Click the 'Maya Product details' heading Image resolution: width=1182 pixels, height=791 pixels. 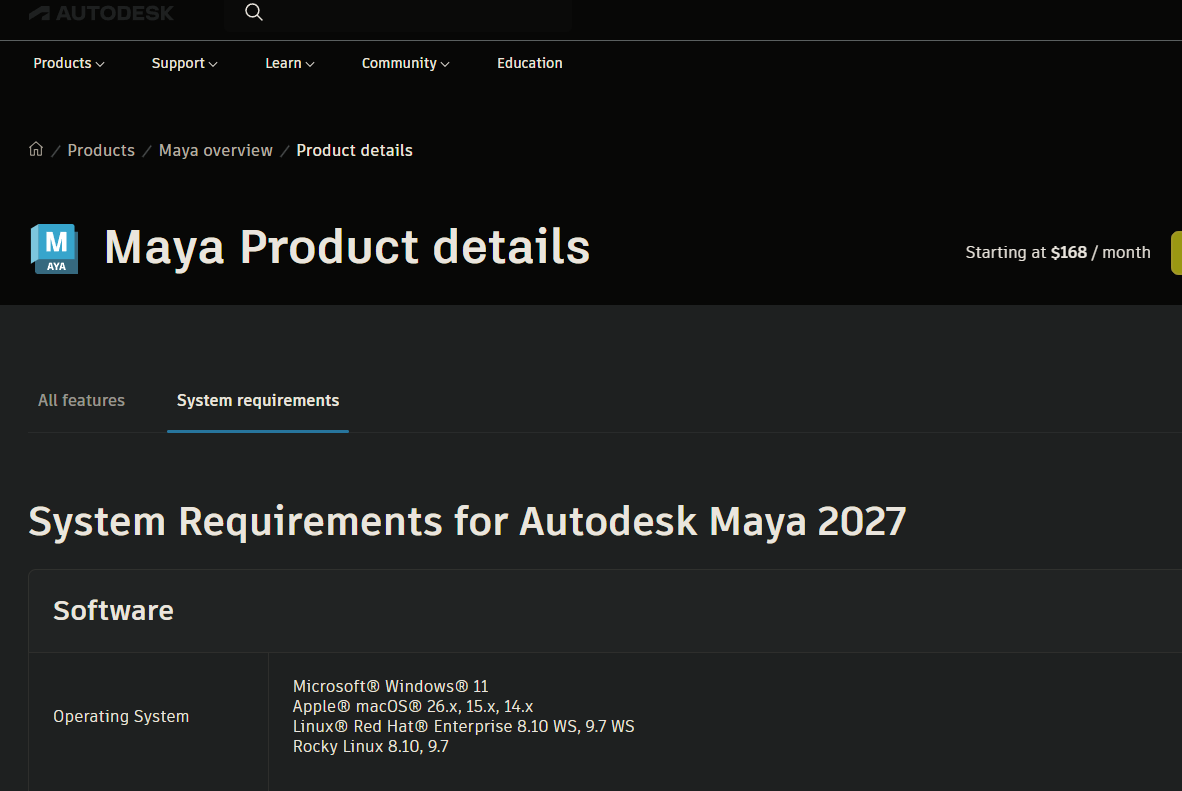(347, 247)
